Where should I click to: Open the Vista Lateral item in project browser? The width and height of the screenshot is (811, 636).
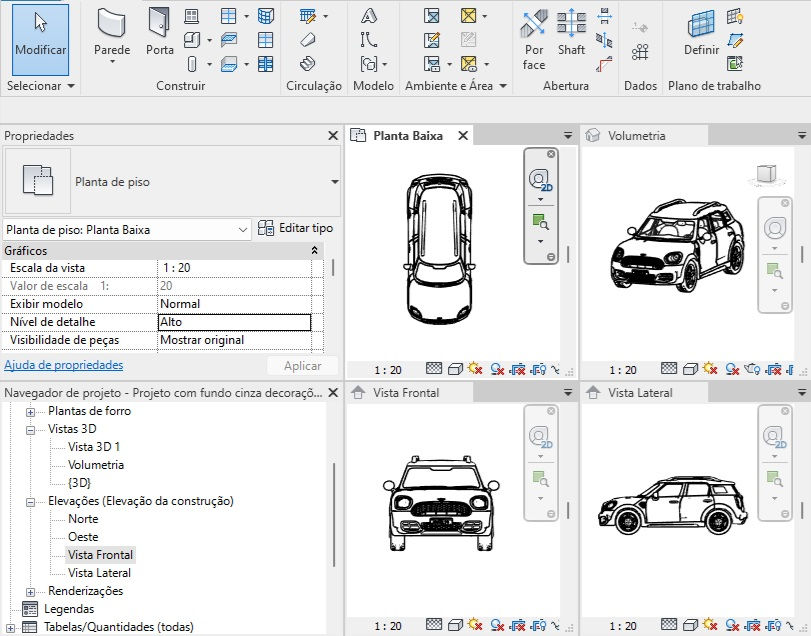pos(99,573)
